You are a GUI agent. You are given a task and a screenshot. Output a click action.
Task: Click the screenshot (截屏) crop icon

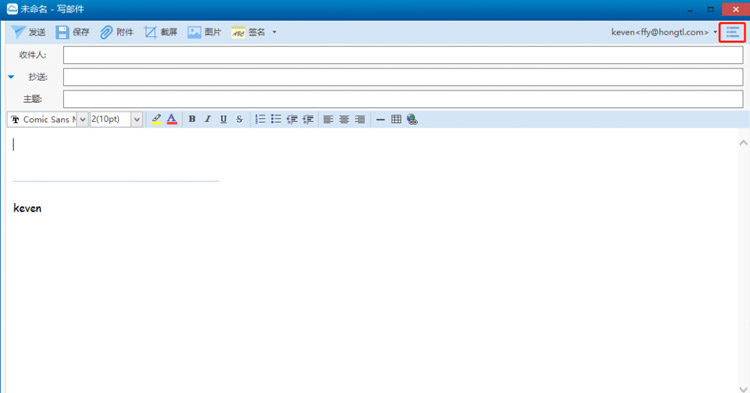[150, 32]
